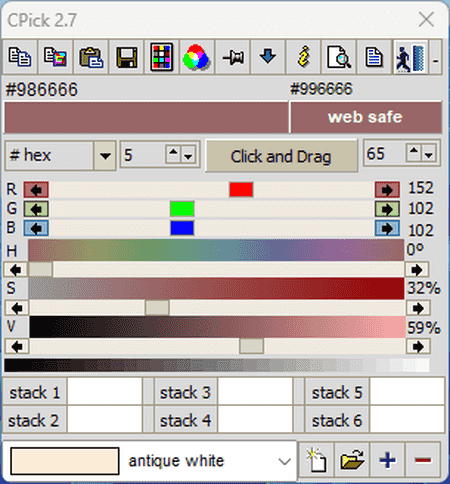Click the G channel right arrow

(387, 209)
